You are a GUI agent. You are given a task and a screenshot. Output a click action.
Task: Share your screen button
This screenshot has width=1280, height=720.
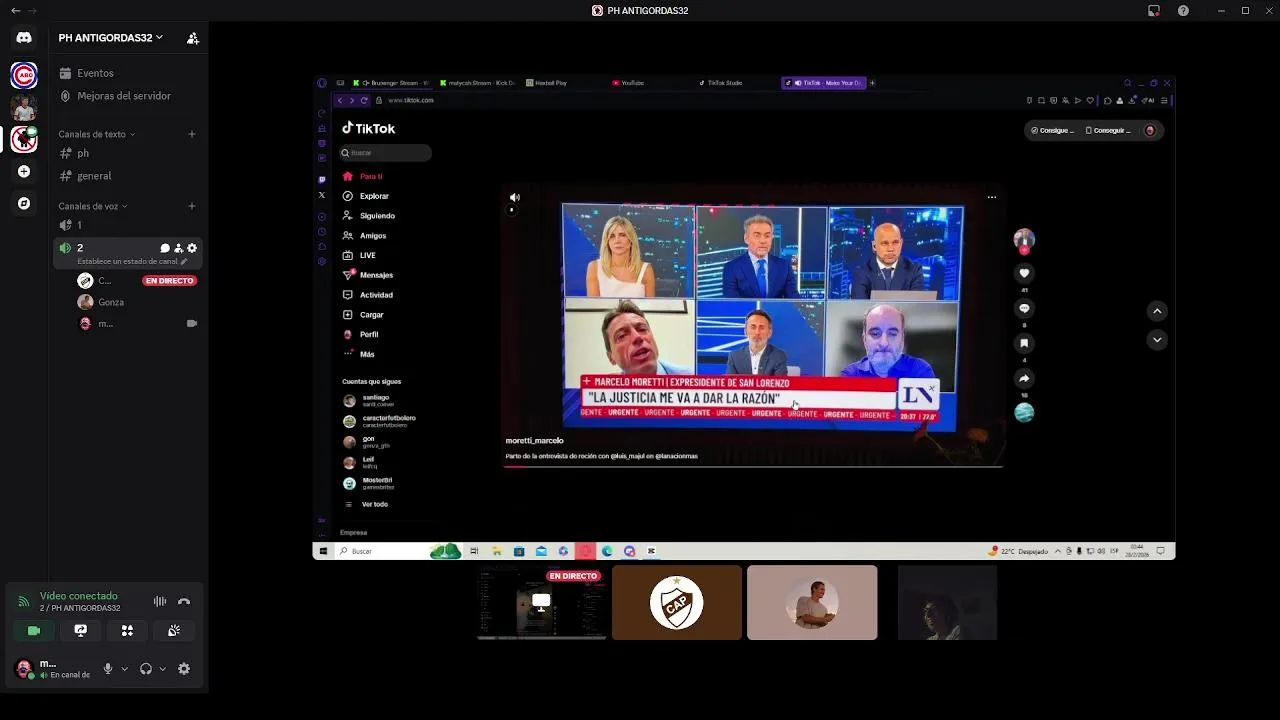click(x=81, y=631)
